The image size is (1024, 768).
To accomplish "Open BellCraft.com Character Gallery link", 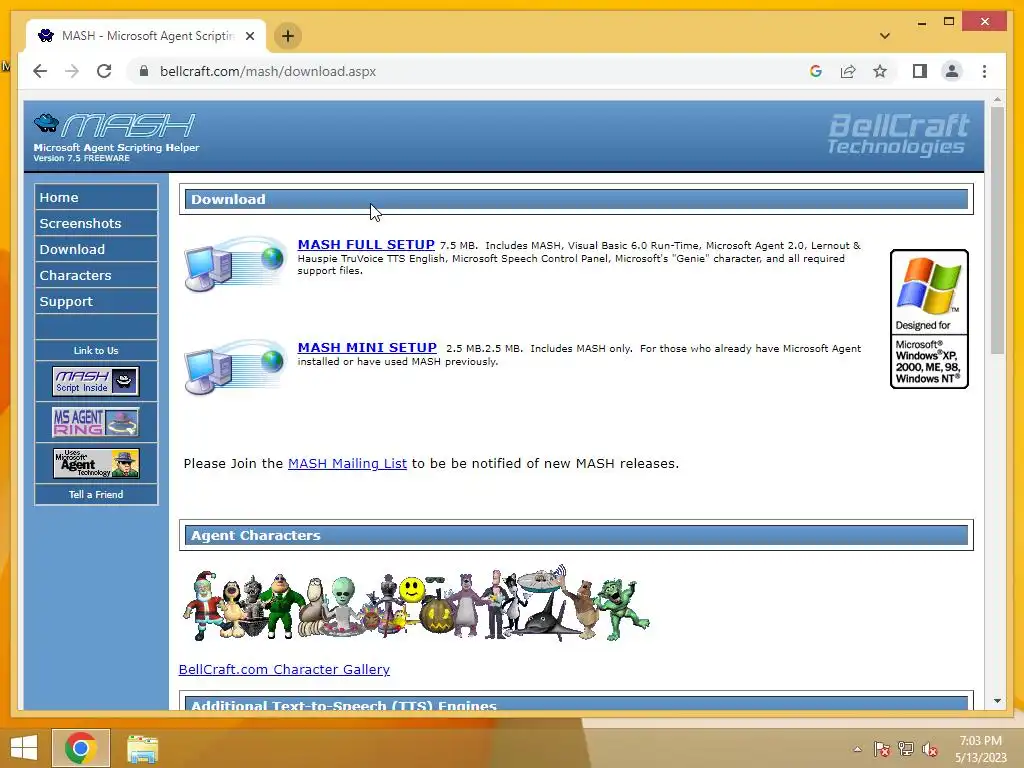I will (x=284, y=669).
